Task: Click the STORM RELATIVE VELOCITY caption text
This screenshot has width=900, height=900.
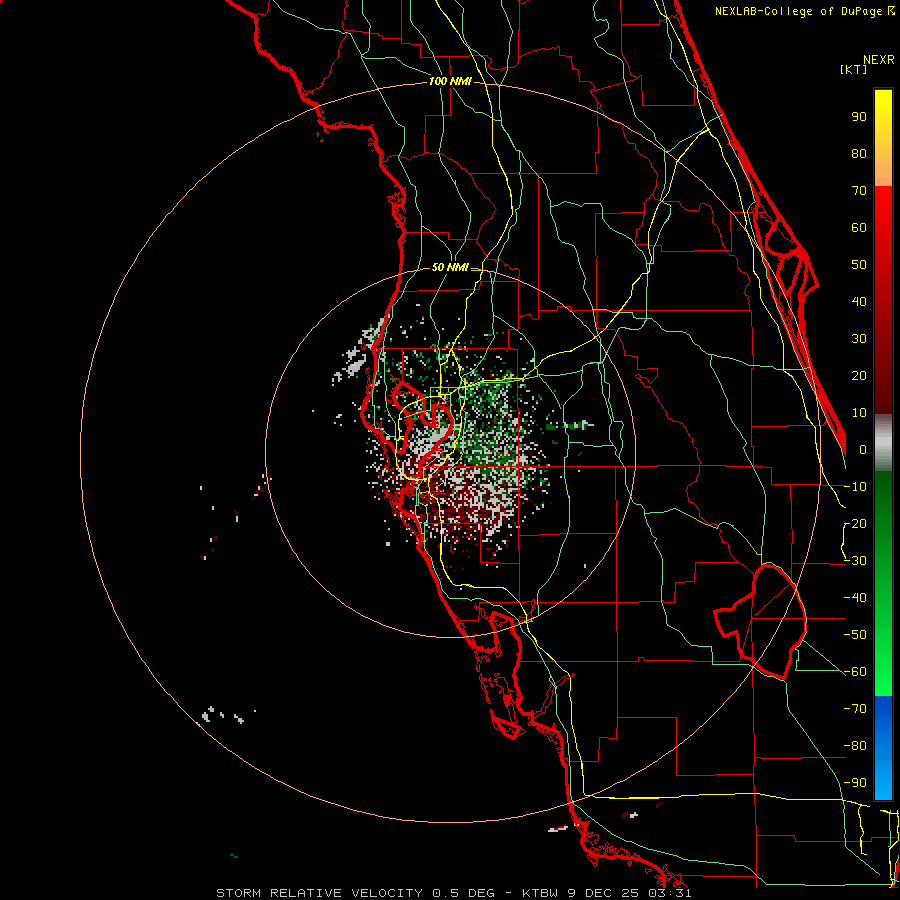Action: 319,893
